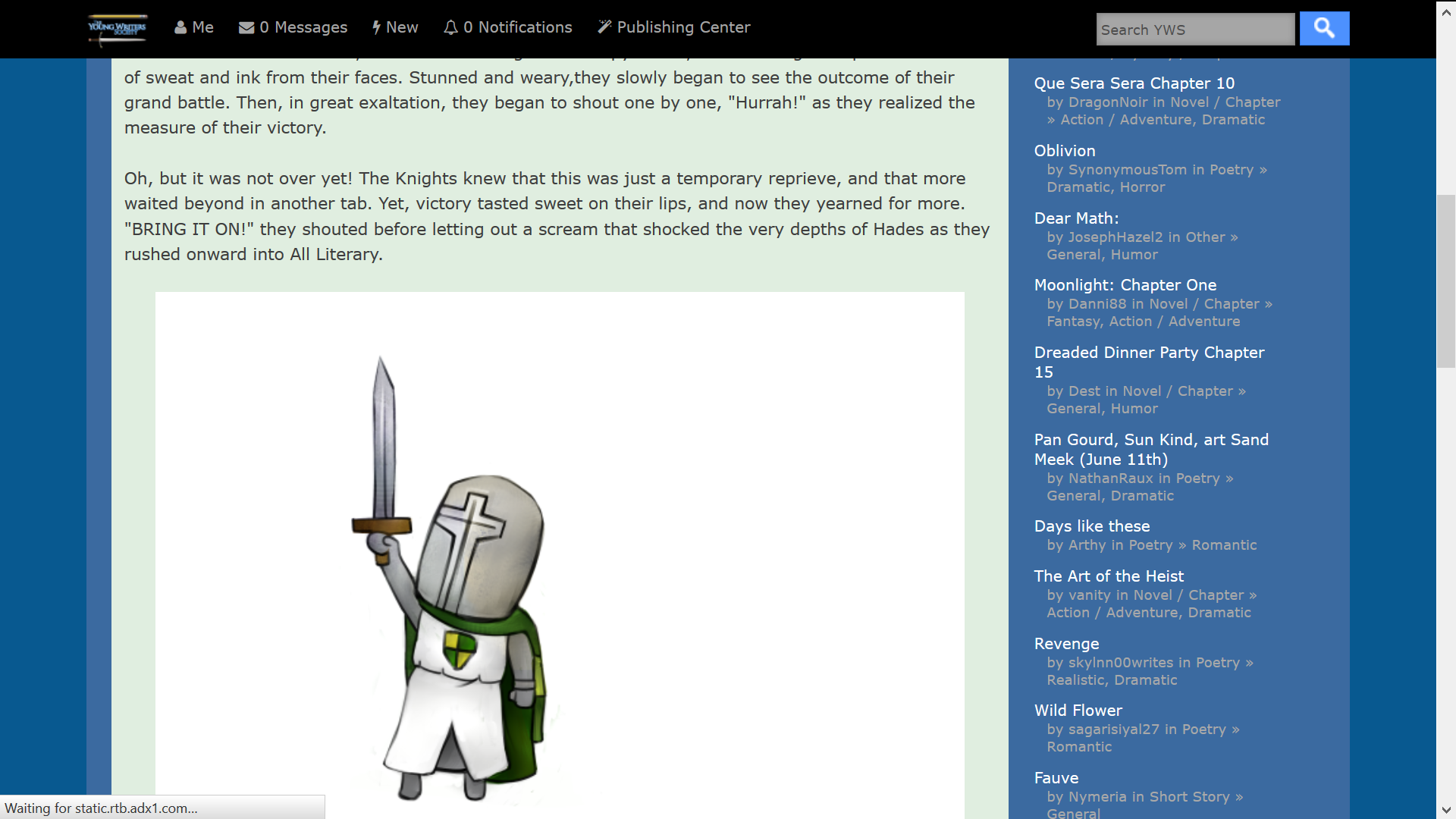Click the bell icon beside Notifications
The image size is (1456, 819).
451,27
